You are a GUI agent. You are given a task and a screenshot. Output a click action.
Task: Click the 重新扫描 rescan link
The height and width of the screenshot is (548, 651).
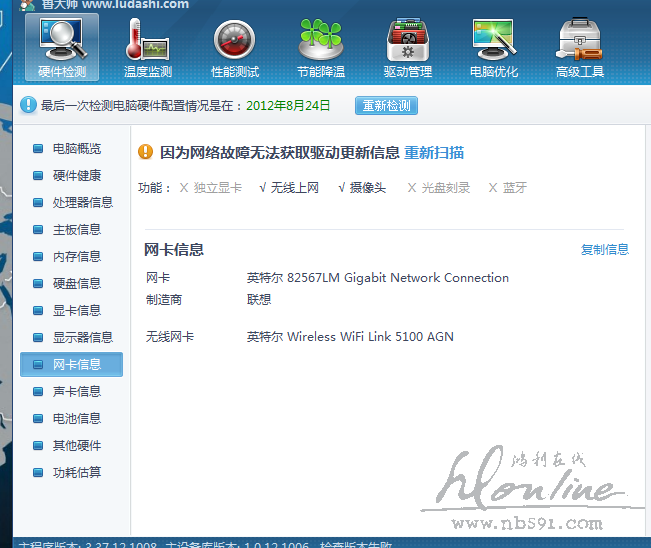tap(434, 153)
